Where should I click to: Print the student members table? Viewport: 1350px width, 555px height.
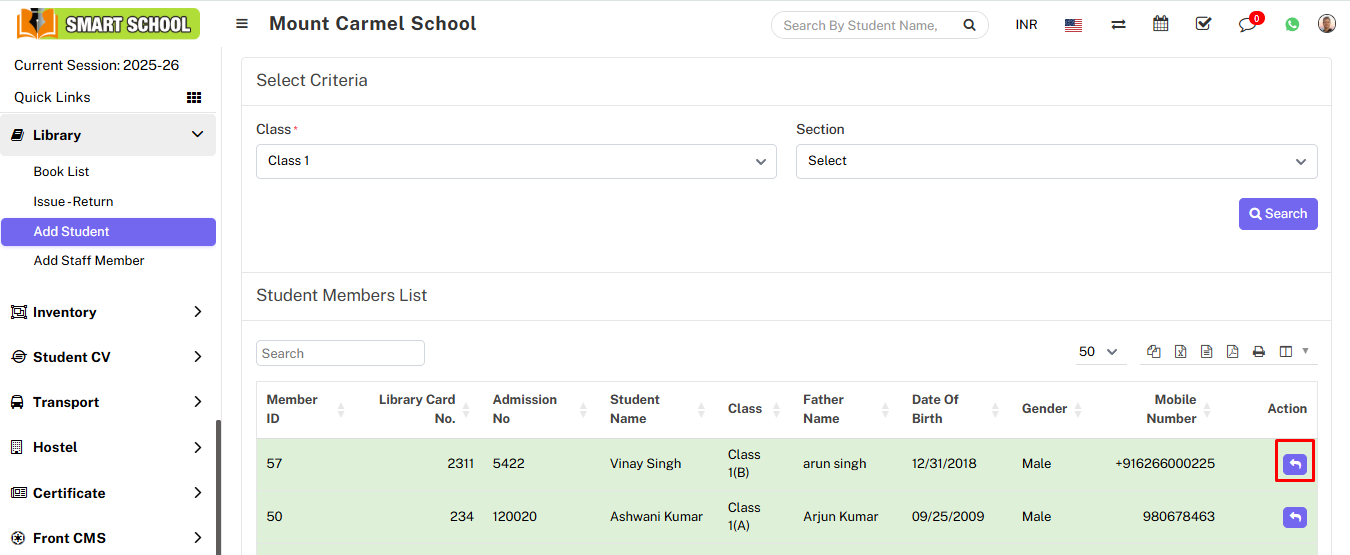click(1259, 352)
